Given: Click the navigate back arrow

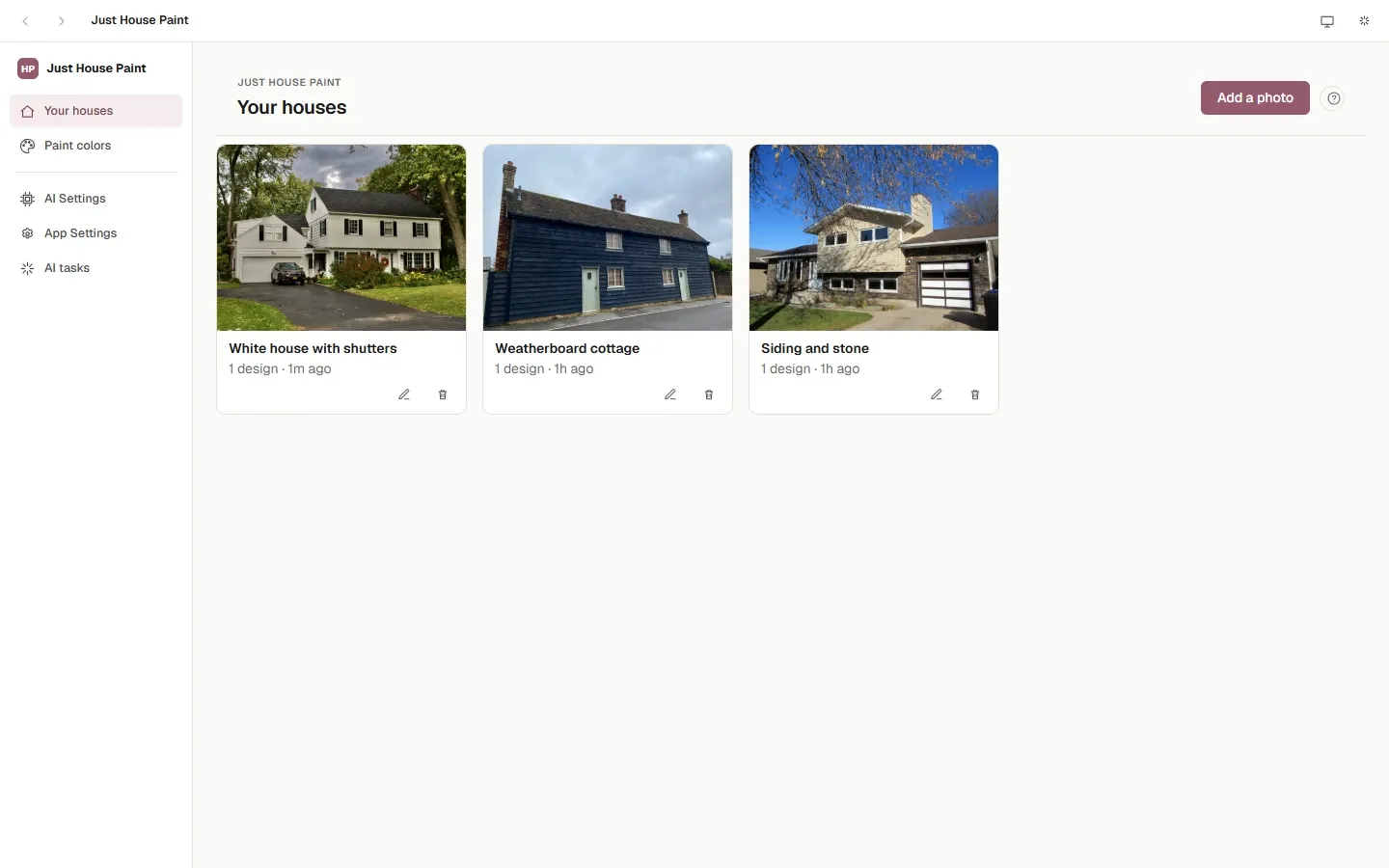Looking at the screenshot, I should pos(26,20).
